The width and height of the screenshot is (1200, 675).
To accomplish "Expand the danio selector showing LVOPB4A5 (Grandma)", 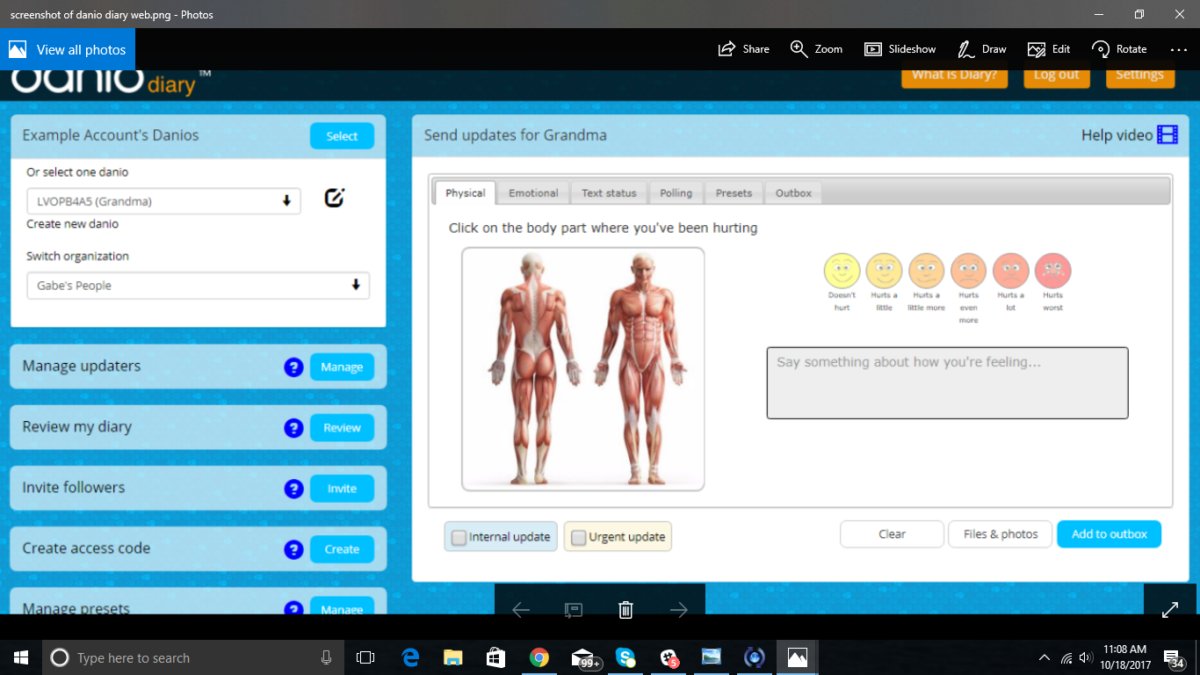I will point(163,201).
